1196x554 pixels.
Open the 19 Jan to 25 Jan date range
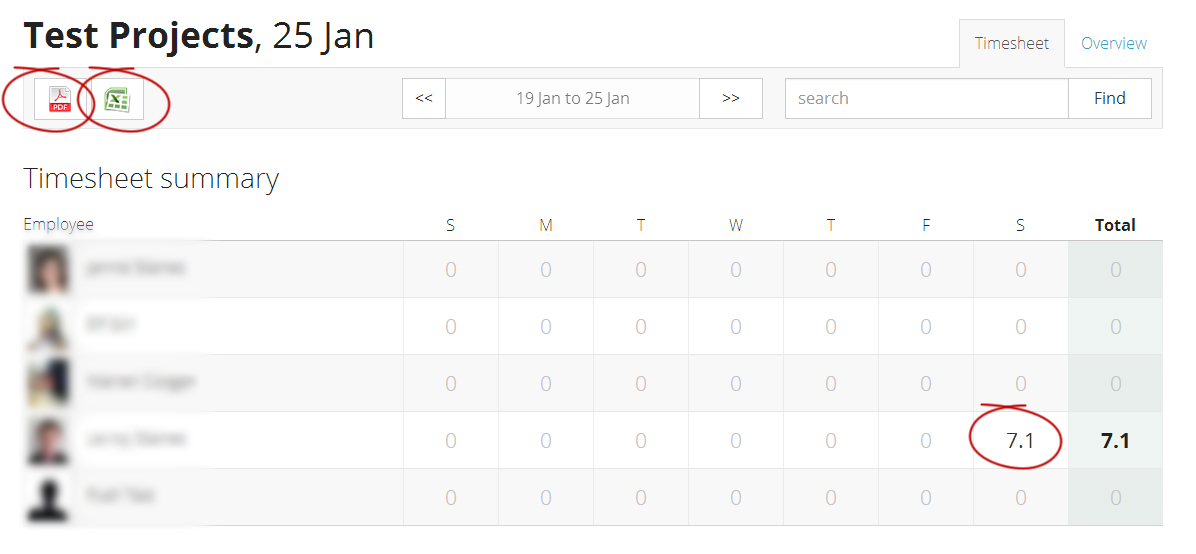pos(573,98)
